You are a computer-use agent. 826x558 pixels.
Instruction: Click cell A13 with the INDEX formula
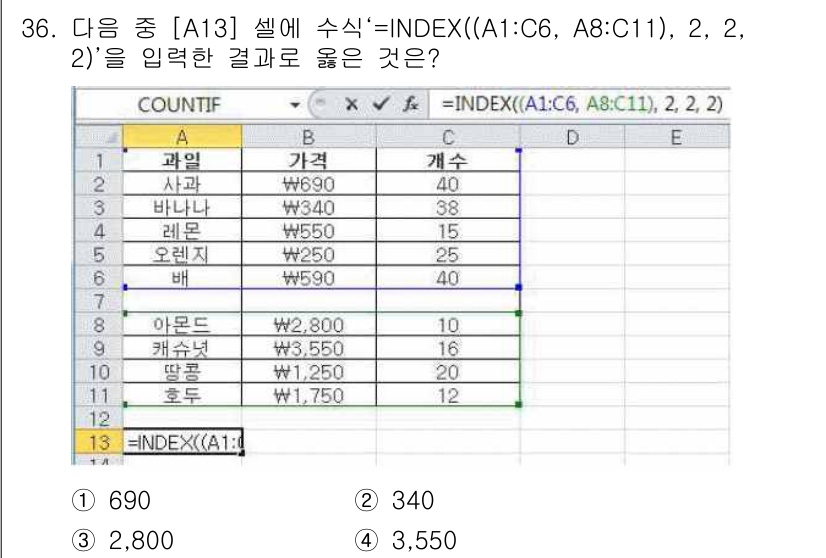[182, 442]
